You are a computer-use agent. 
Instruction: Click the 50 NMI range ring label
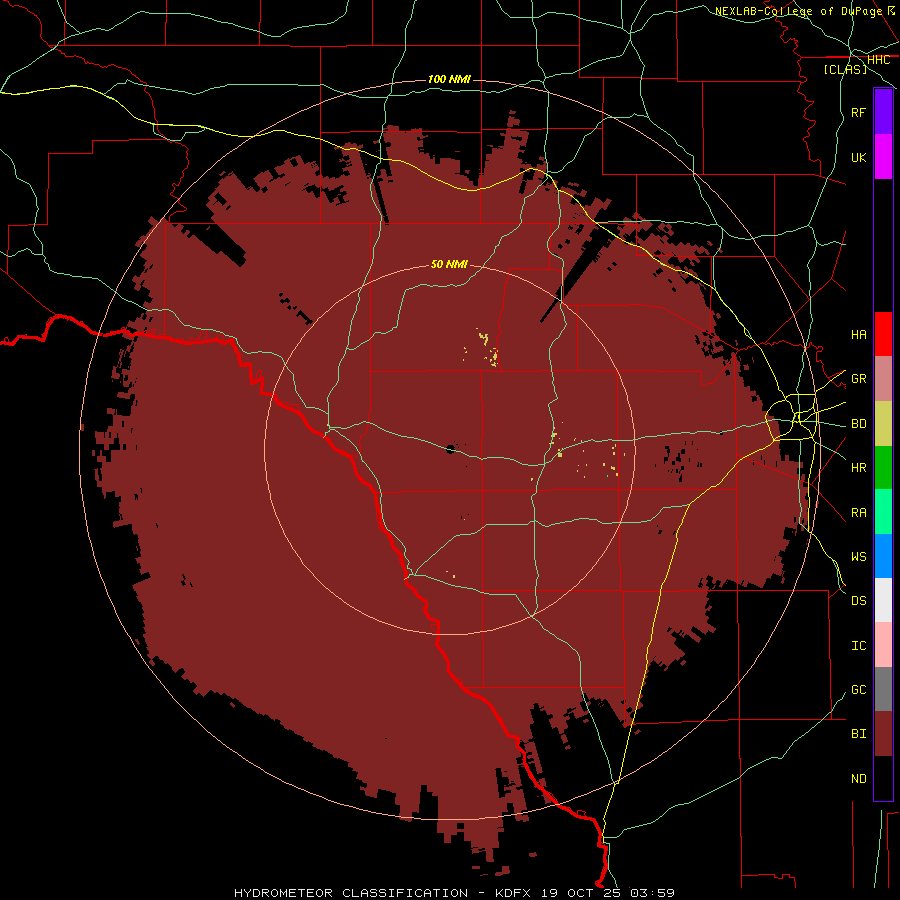[x=449, y=264]
